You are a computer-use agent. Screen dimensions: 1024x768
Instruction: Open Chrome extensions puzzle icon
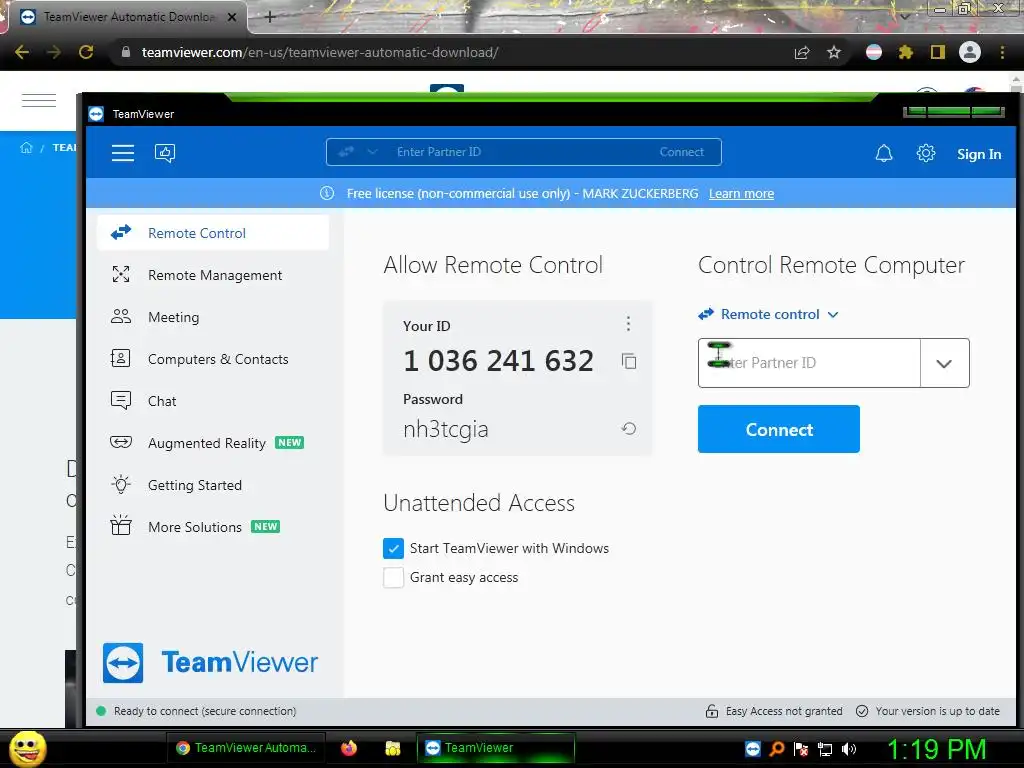(905, 52)
